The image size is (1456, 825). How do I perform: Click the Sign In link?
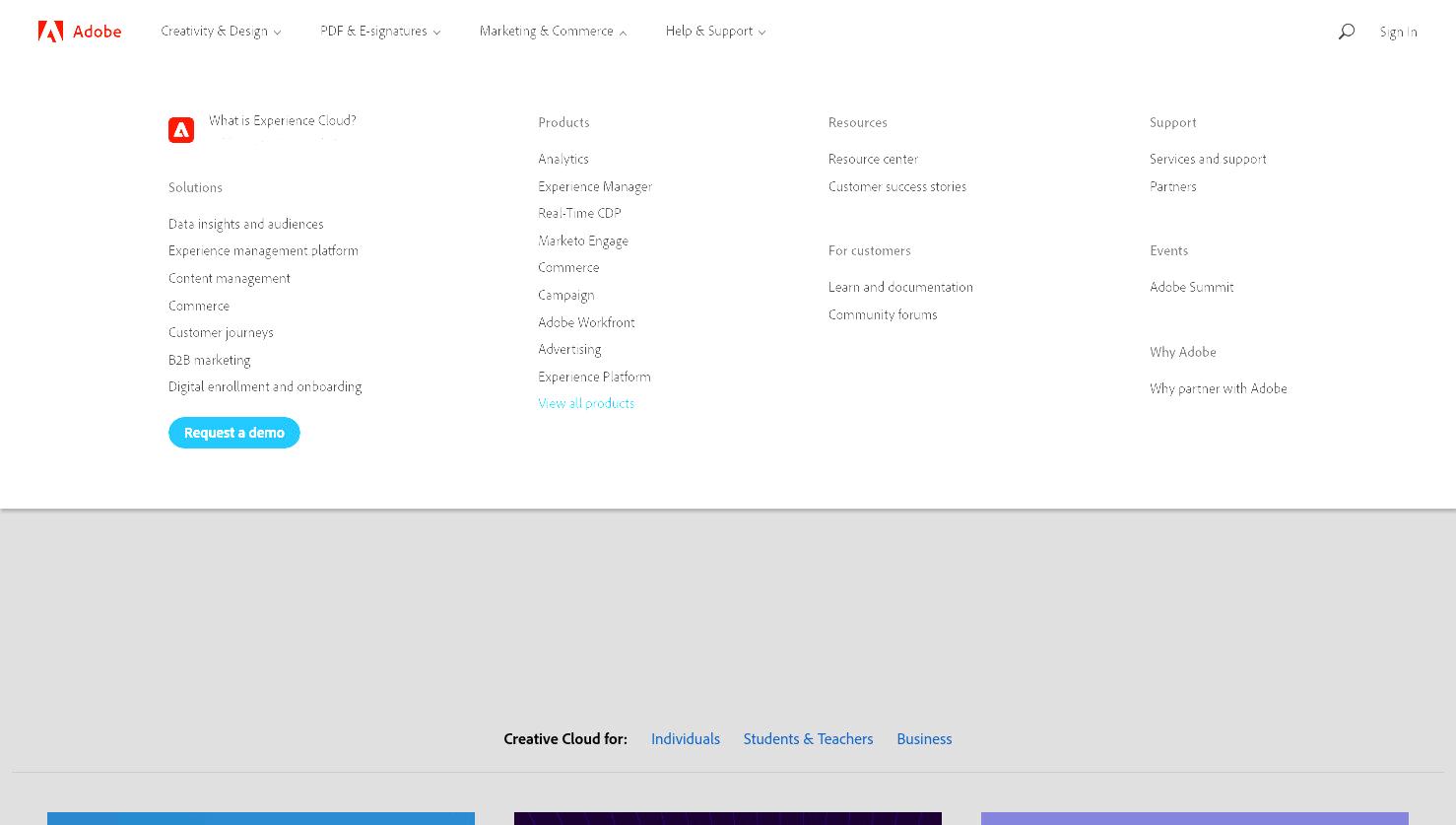pos(1398,32)
